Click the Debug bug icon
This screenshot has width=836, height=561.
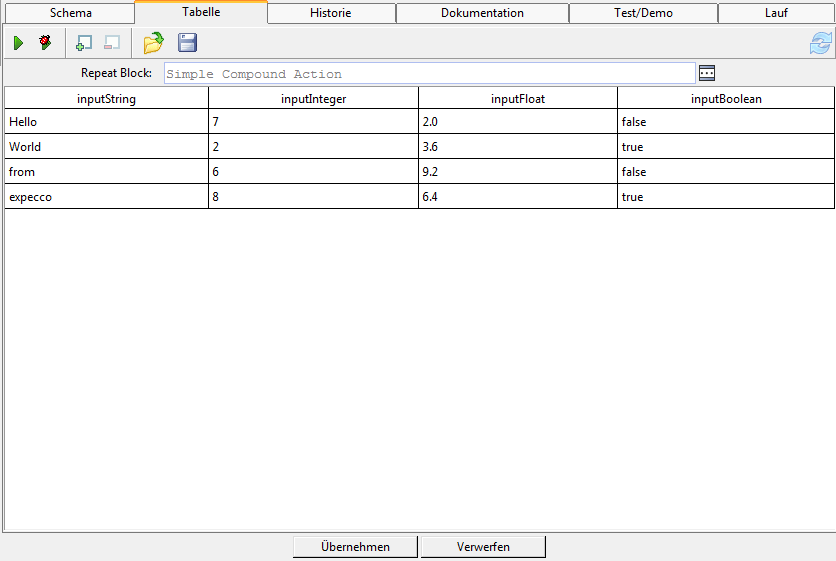[x=45, y=43]
